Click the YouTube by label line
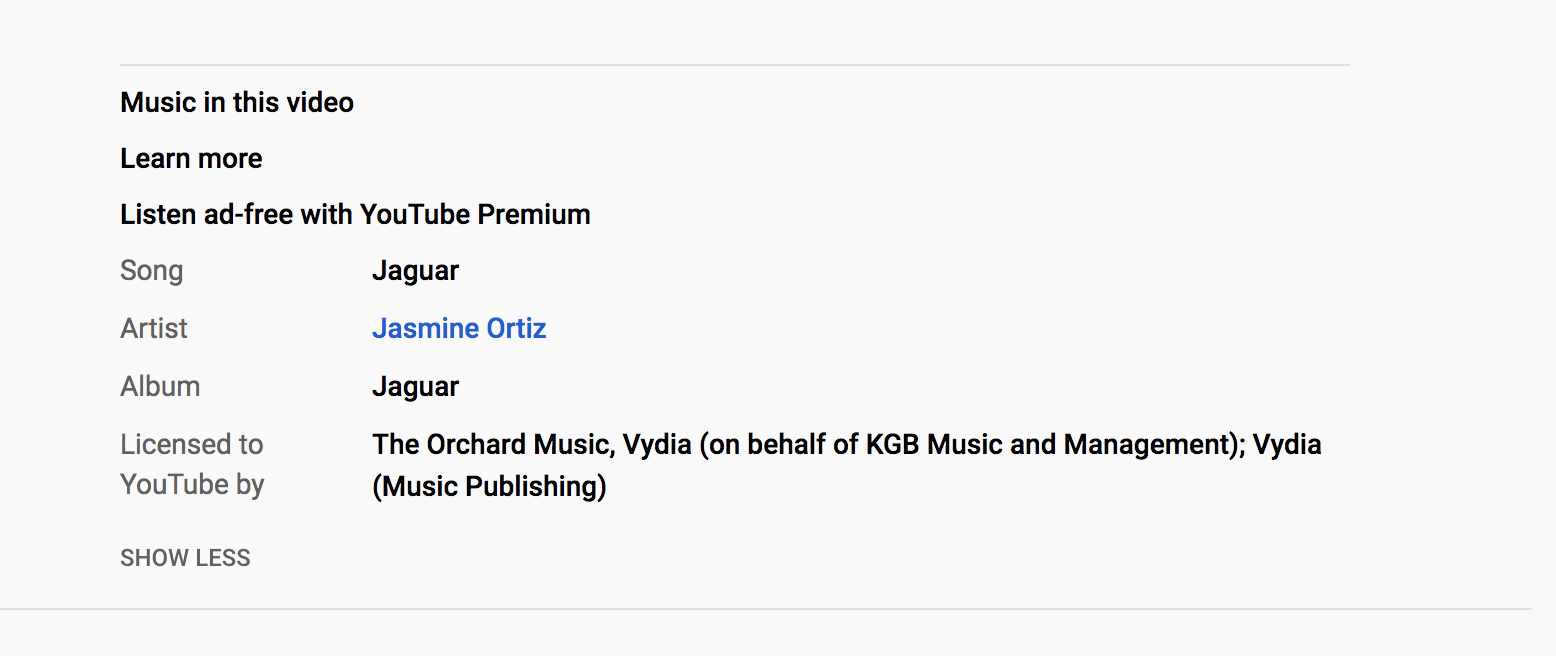The width and height of the screenshot is (1556, 656). pos(192,485)
